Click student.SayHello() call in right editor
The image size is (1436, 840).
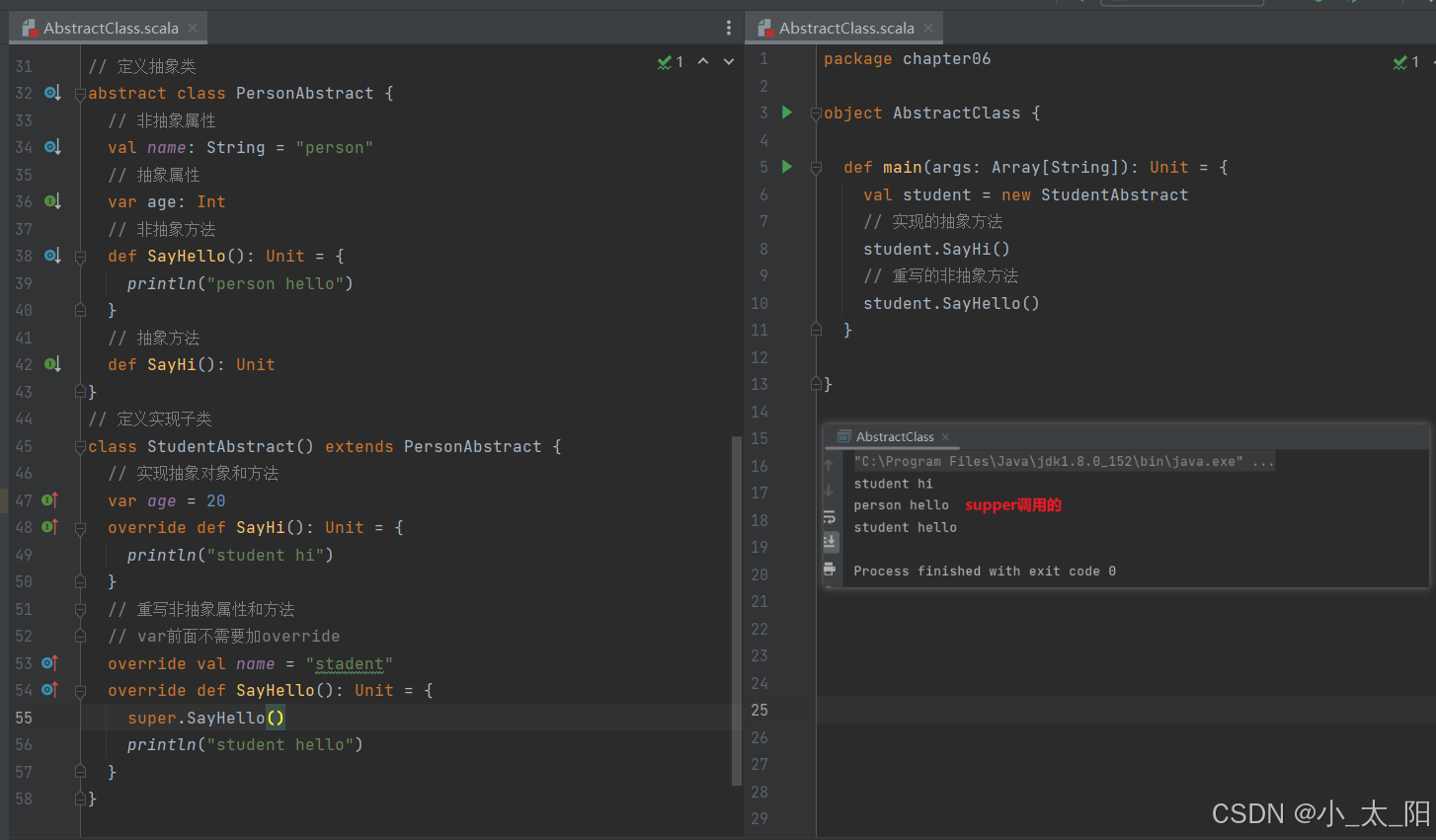pos(952,303)
